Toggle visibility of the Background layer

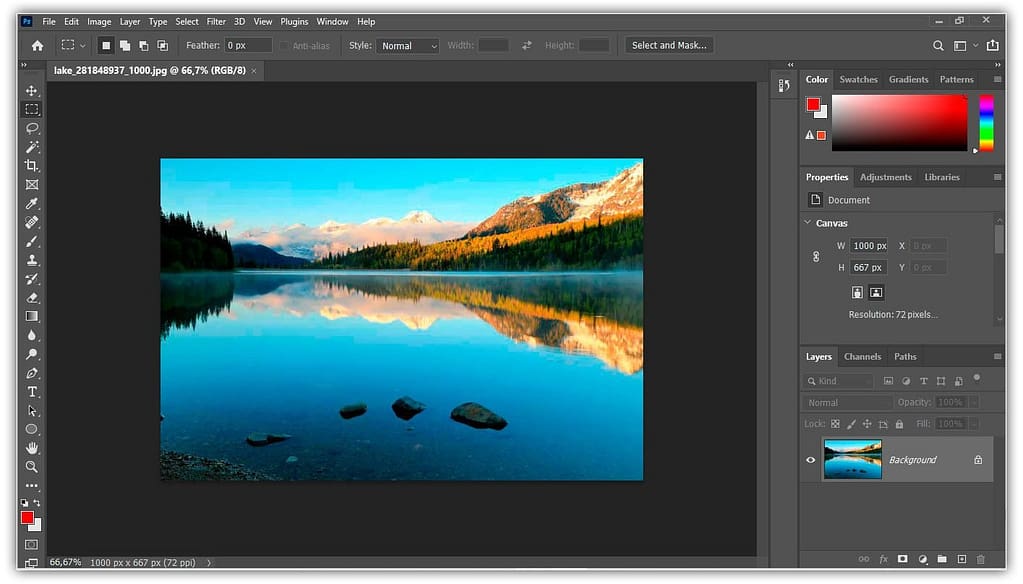pos(812,459)
